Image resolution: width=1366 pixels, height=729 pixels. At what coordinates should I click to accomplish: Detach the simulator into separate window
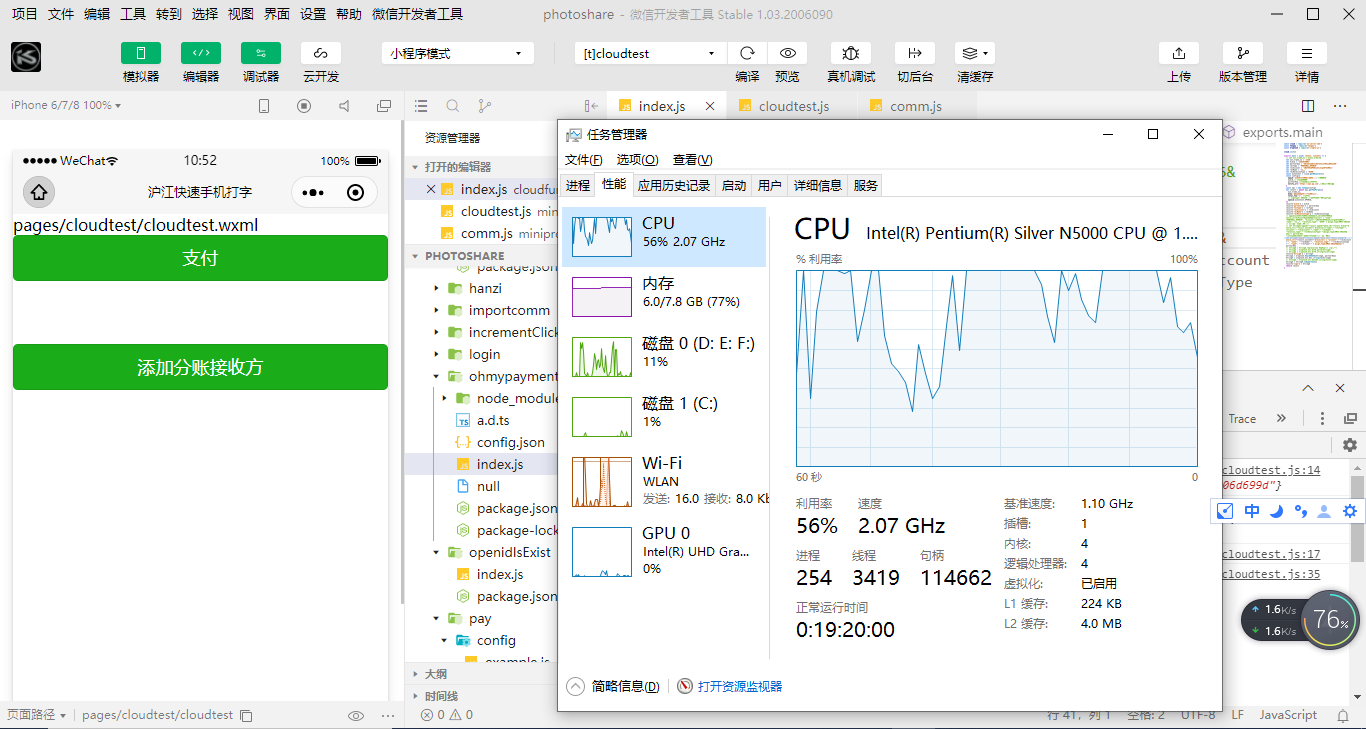click(384, 106)
